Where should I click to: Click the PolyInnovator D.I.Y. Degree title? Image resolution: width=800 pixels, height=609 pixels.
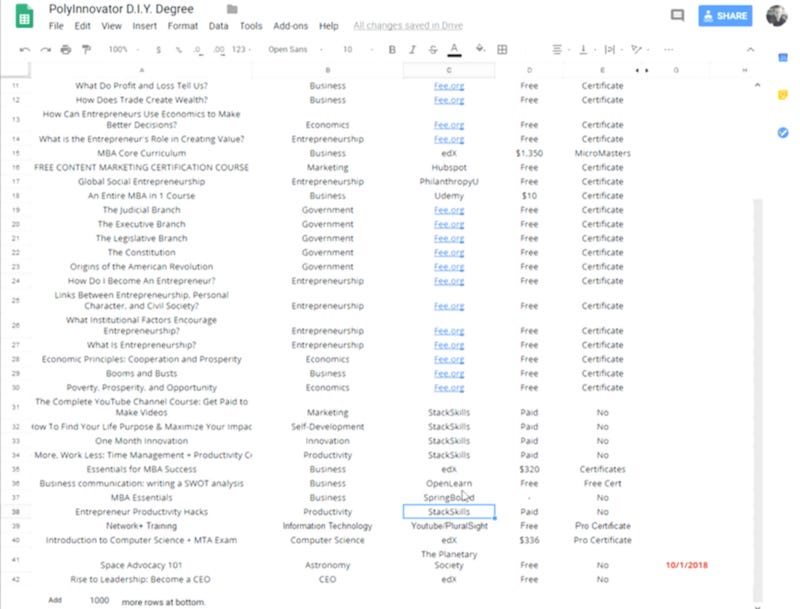click(121, 9)
